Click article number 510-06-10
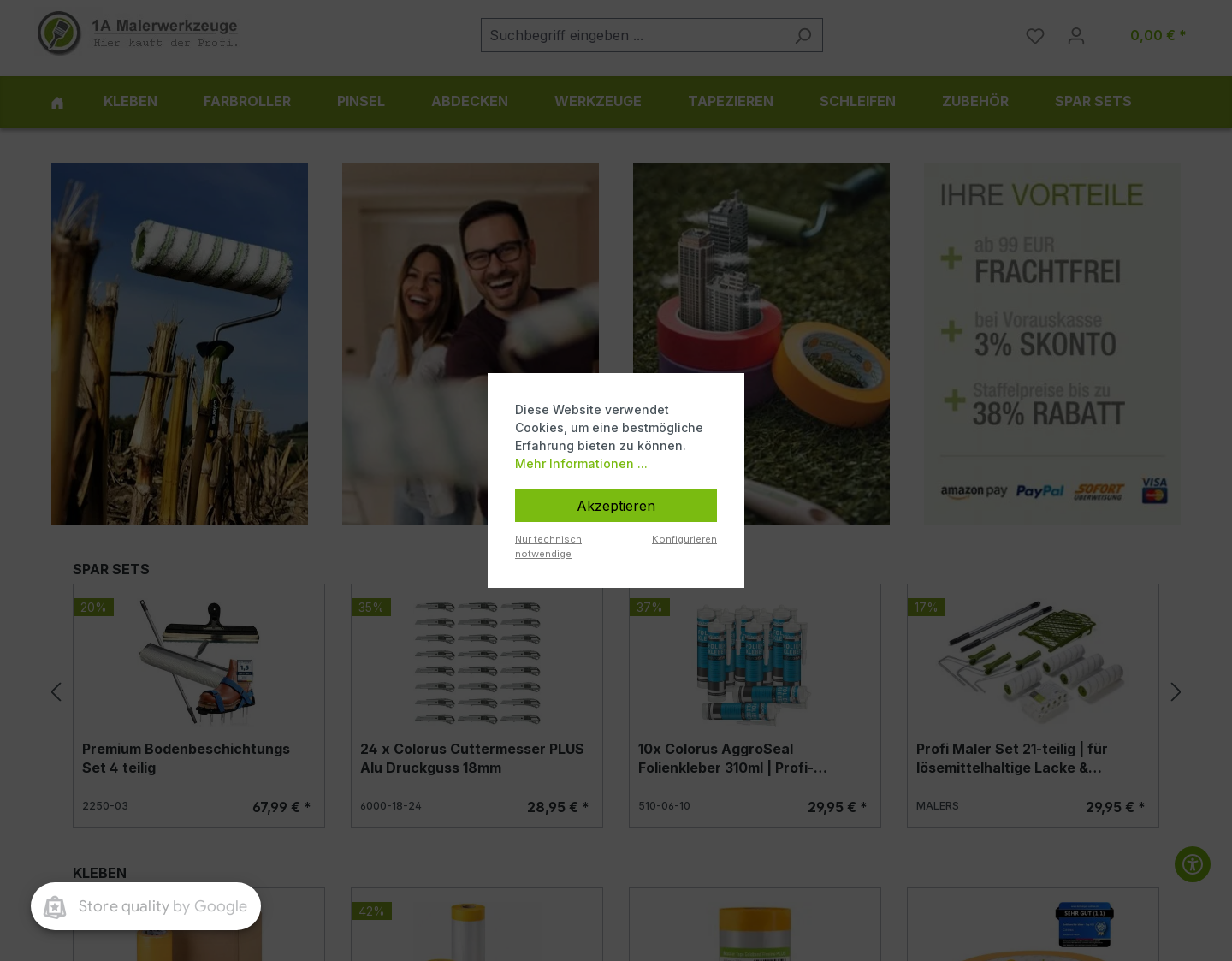 [x=664, y=806]
